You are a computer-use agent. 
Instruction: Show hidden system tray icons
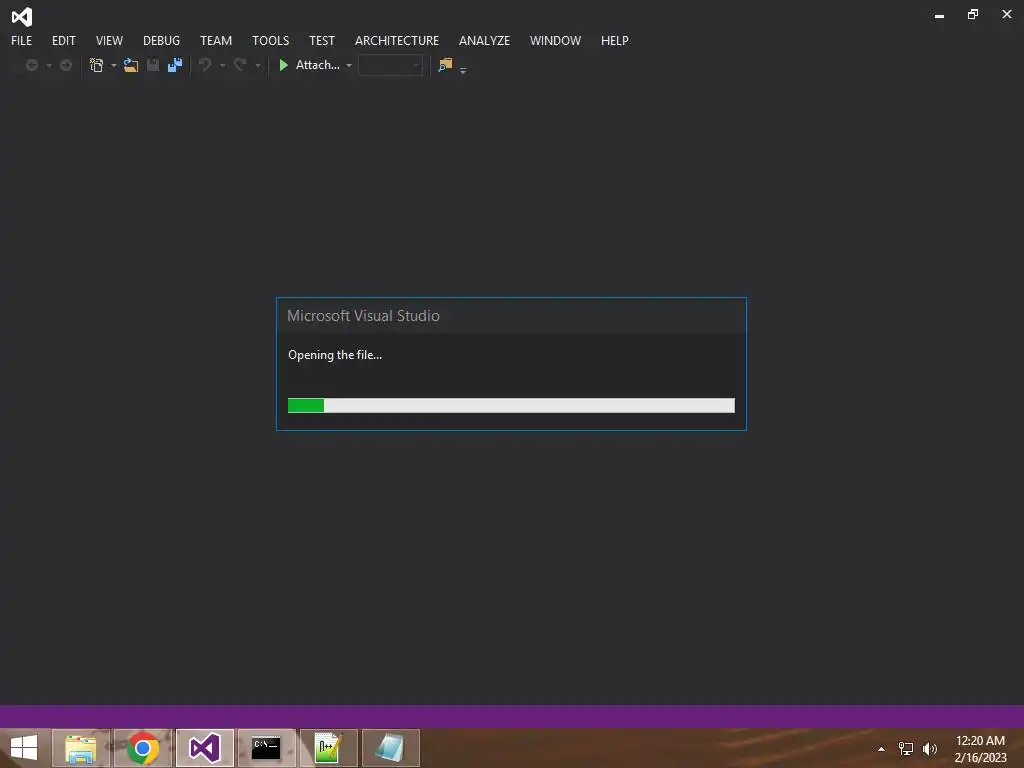point(882,749)
